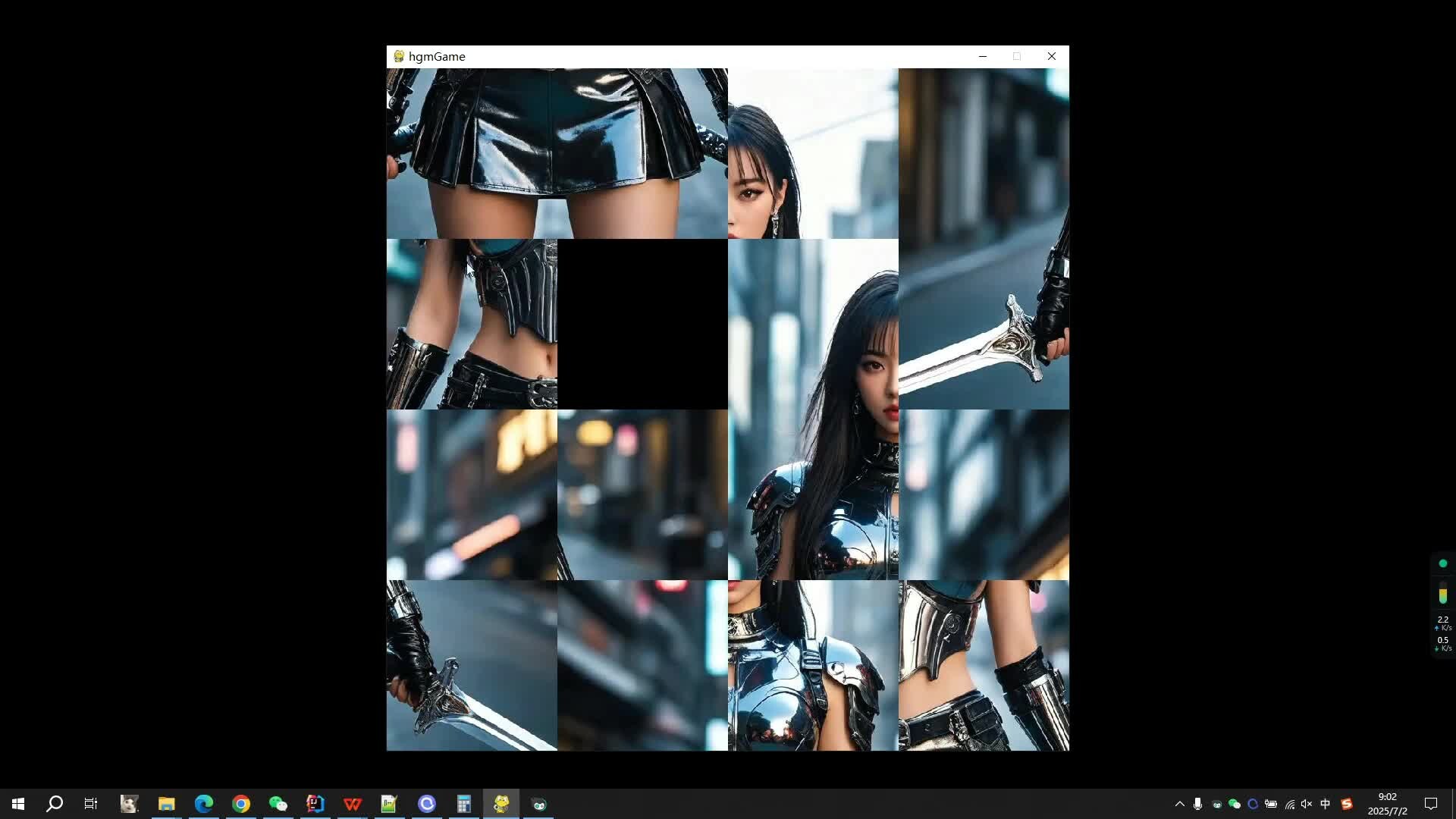Toggle the Chinese input mode indicator

click(1326, 804)
